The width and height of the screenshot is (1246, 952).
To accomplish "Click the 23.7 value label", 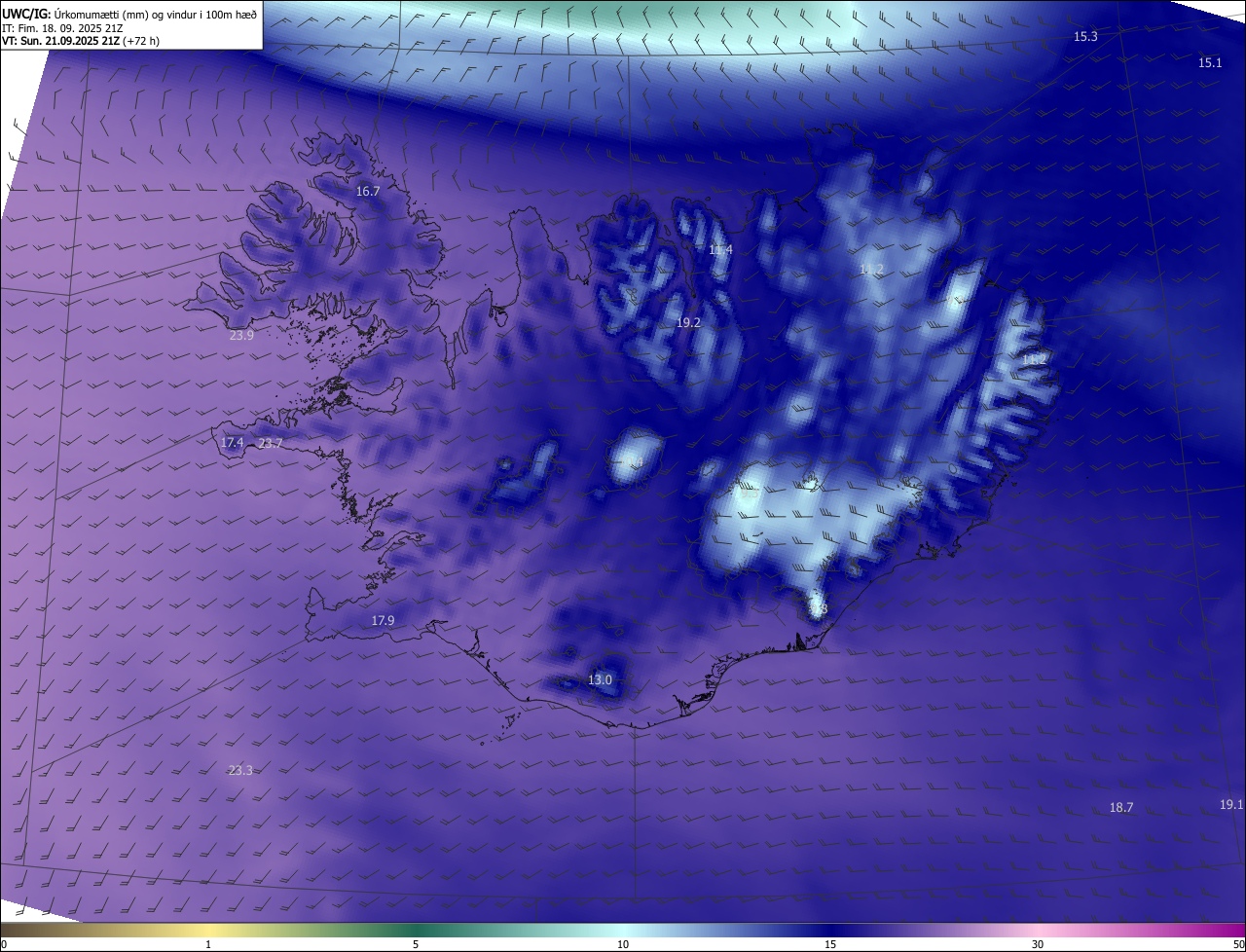I will [x=271, y=444].
